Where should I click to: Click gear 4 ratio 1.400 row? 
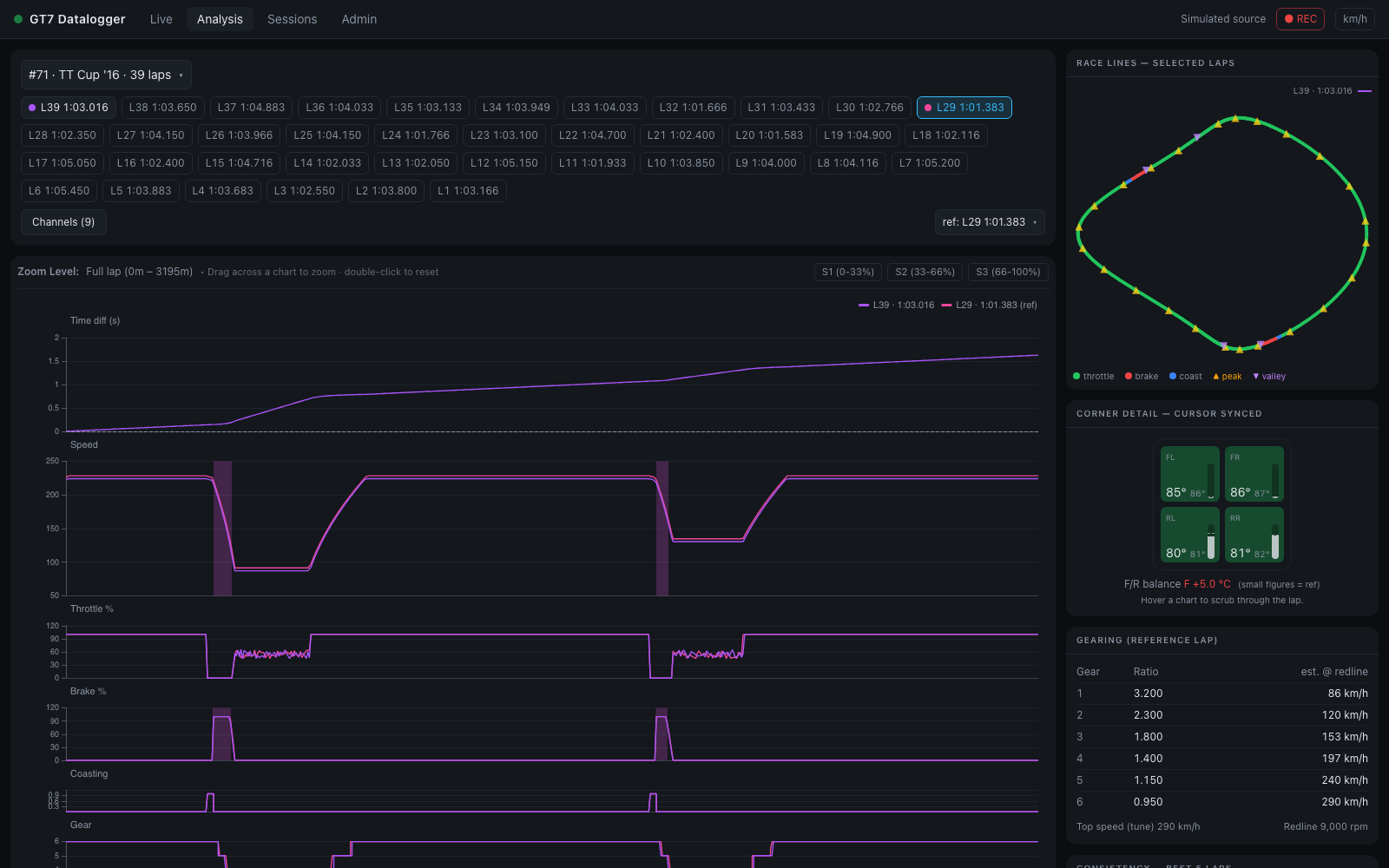[1222, 759]
